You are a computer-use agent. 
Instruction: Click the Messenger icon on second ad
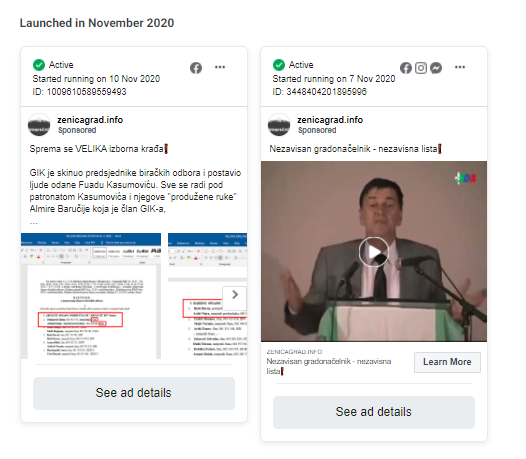[436, 68]
